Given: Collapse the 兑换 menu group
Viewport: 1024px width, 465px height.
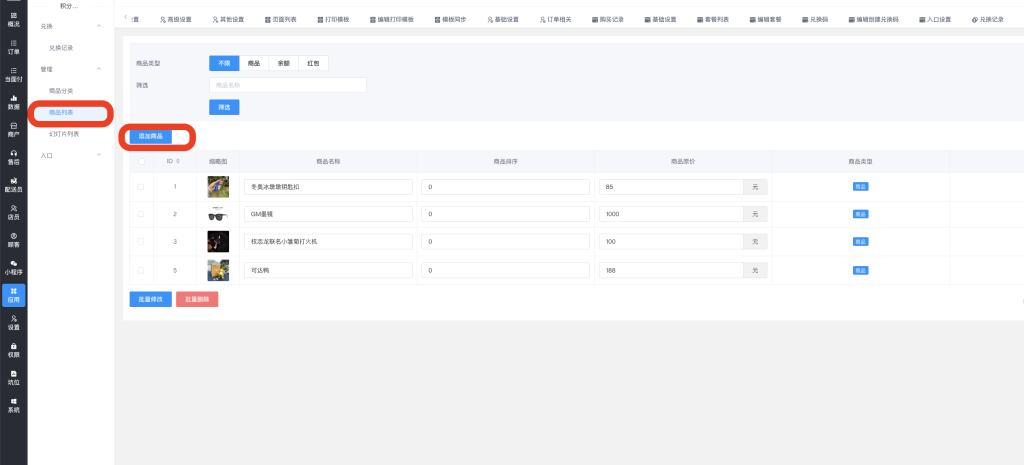Looking at the screenshot, I should click(99, 26).
